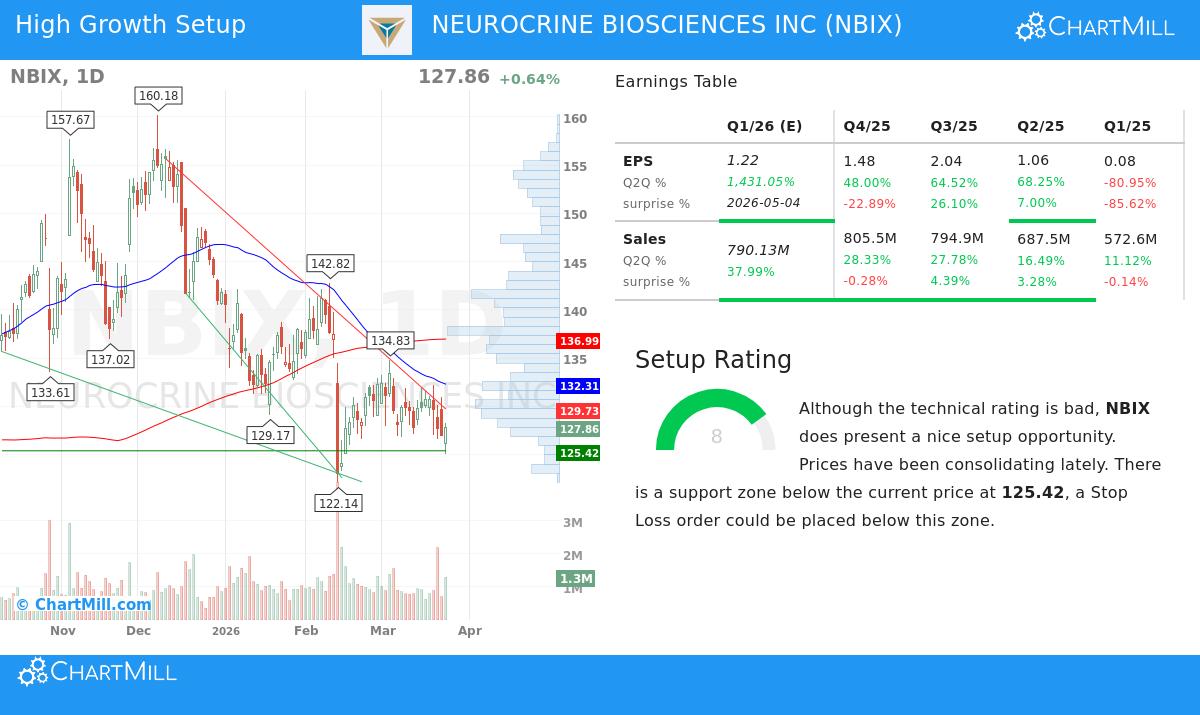Click the Q2/25 EPS value 1.06
Viewport: 1200px width, 715px height.
(x=1033, y=160)
